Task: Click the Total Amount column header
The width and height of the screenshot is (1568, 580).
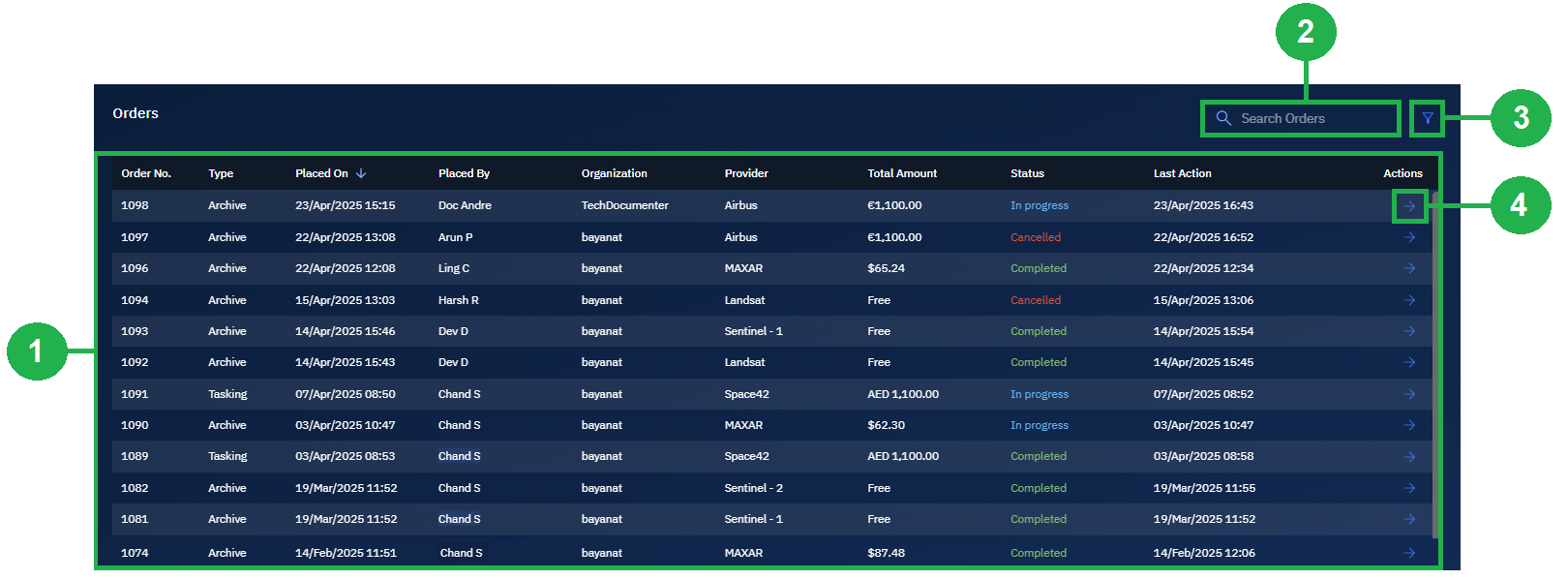Action: click(x=902, y=173)
